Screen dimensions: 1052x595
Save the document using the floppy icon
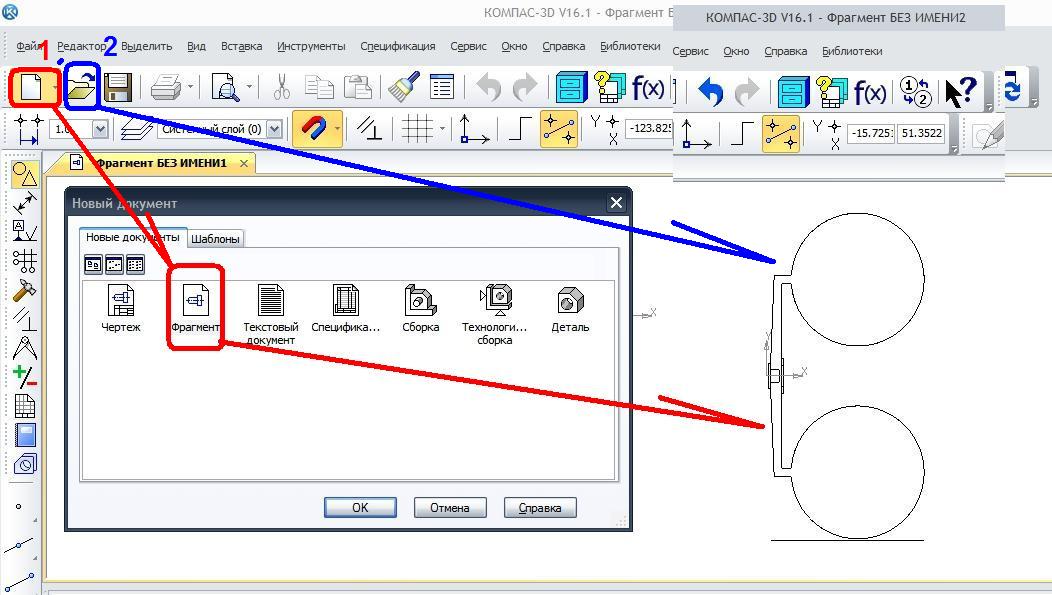[x=118, y=87]
